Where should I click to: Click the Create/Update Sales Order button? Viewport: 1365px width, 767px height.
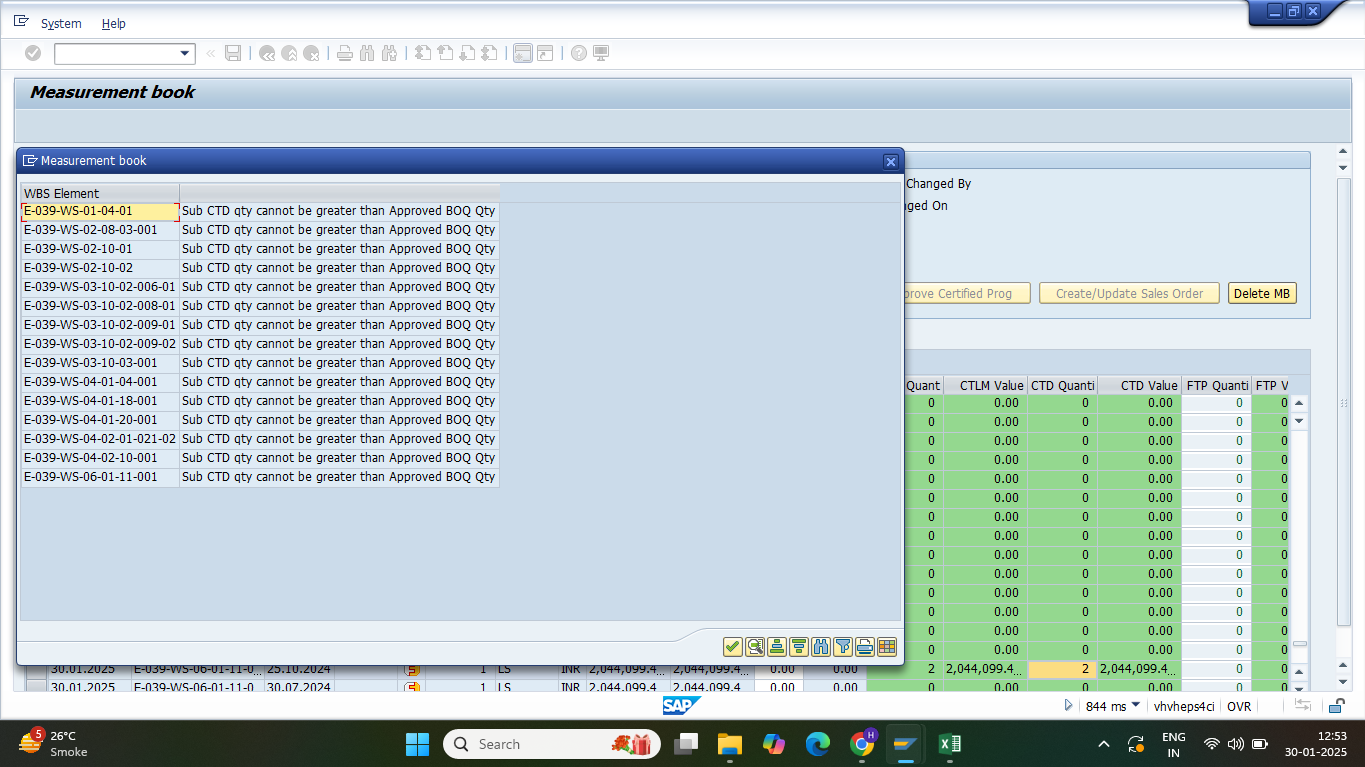(x=1129, y=293)
